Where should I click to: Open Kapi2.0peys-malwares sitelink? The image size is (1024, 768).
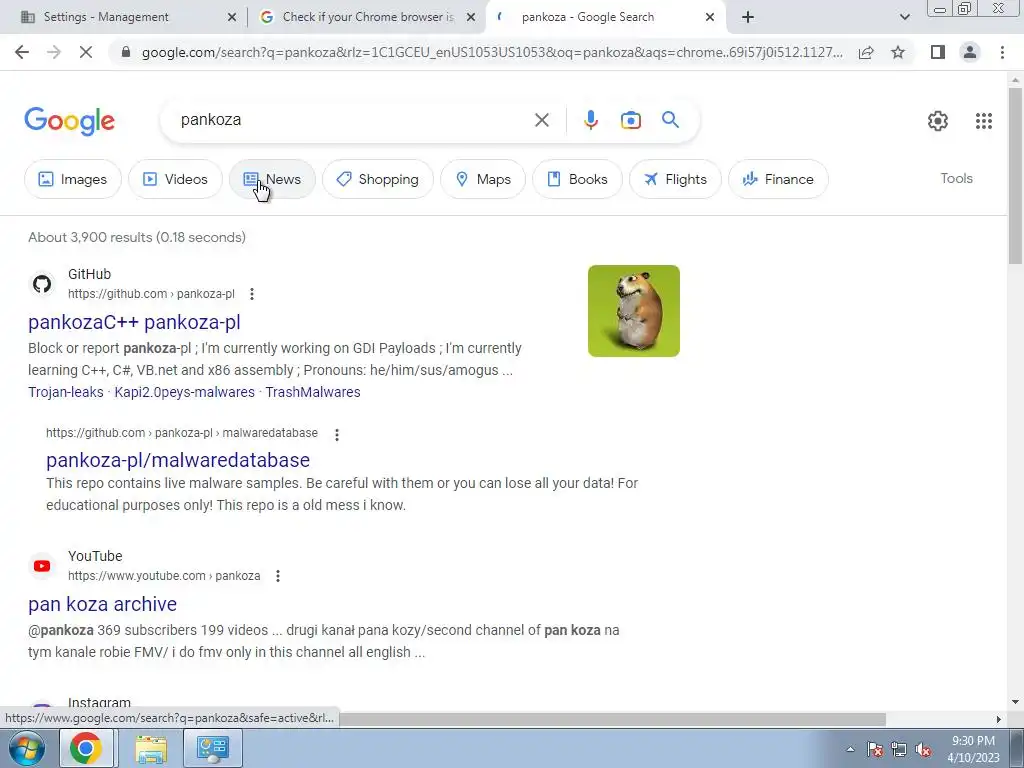[185, 392]
